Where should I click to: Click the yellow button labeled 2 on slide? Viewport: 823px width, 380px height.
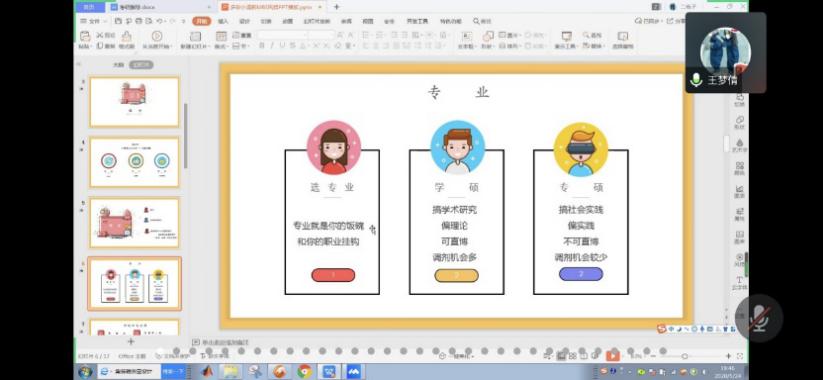pyautogui.click(x=456, y=275)
